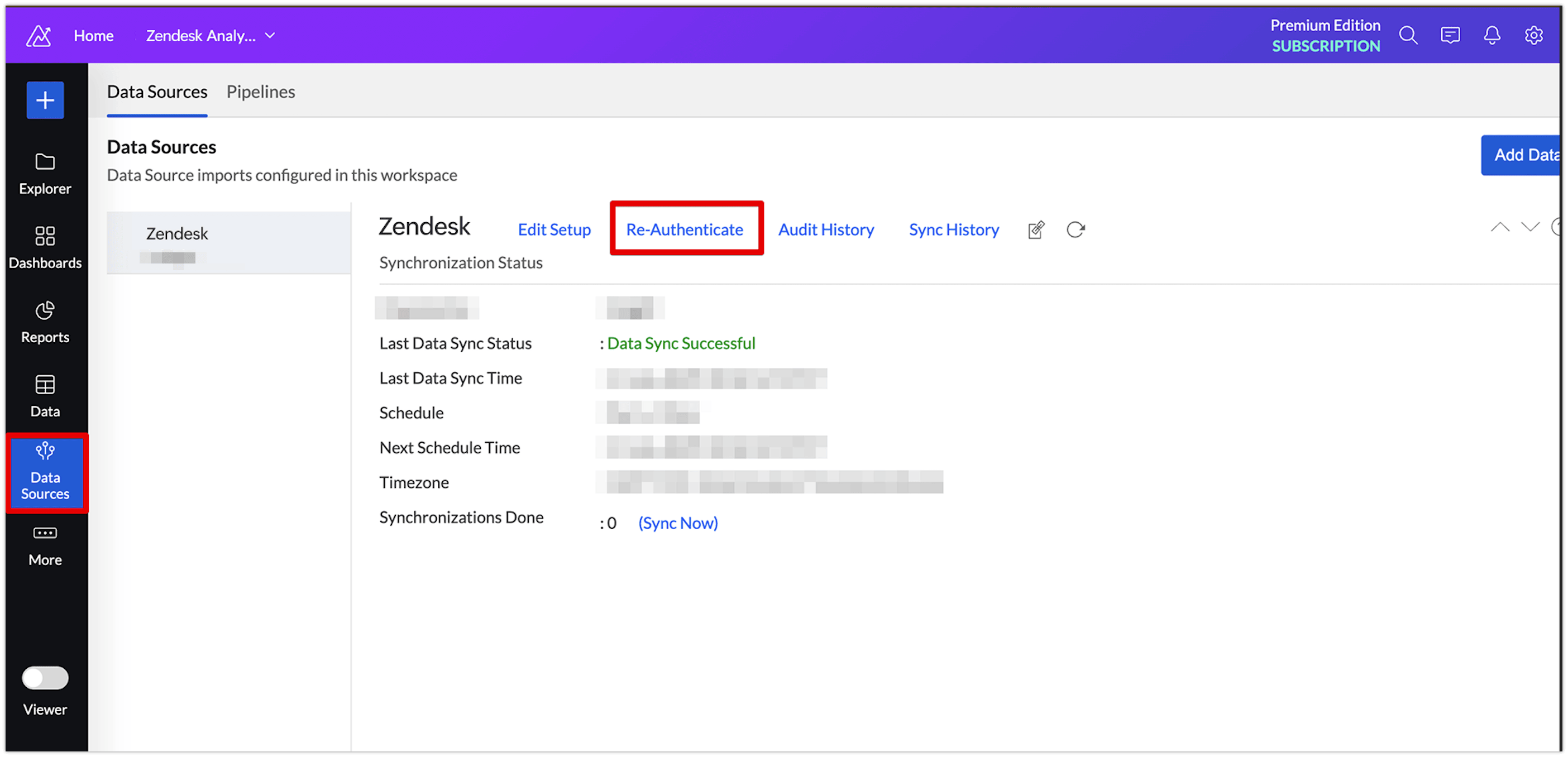Click the blue plus create button

tap(45, 100)
